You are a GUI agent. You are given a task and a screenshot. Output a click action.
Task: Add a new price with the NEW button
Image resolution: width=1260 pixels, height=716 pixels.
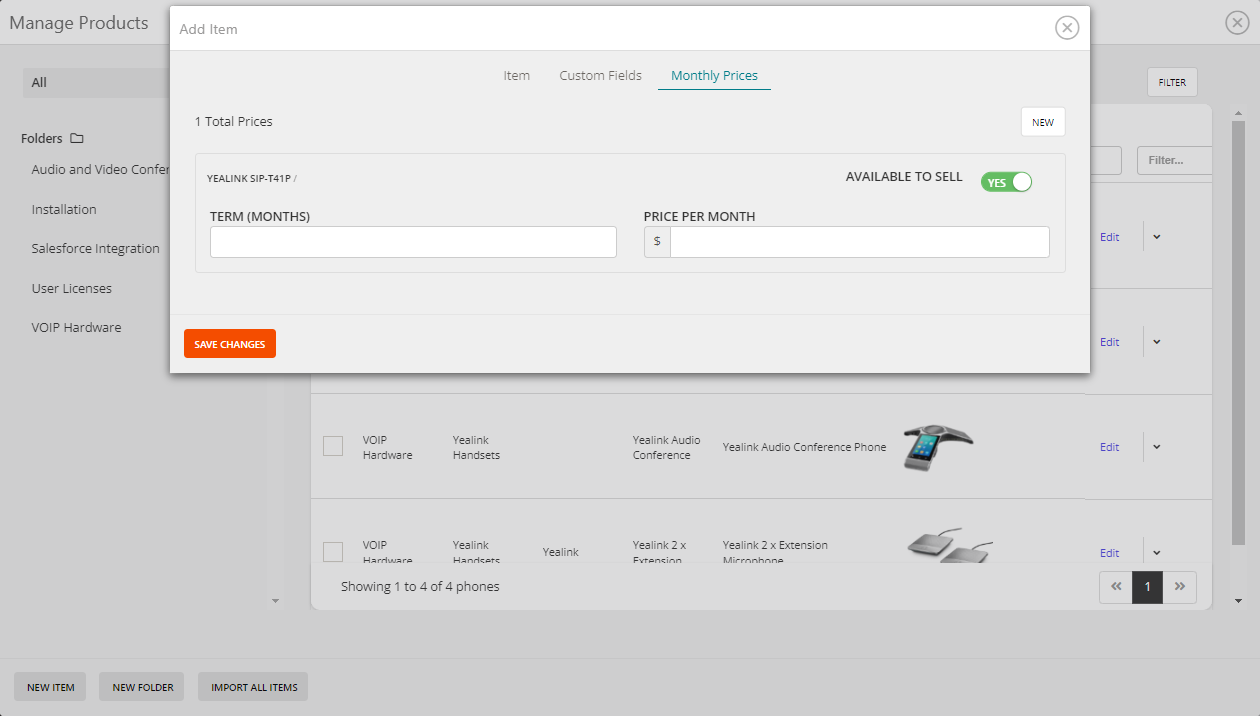1042,121
